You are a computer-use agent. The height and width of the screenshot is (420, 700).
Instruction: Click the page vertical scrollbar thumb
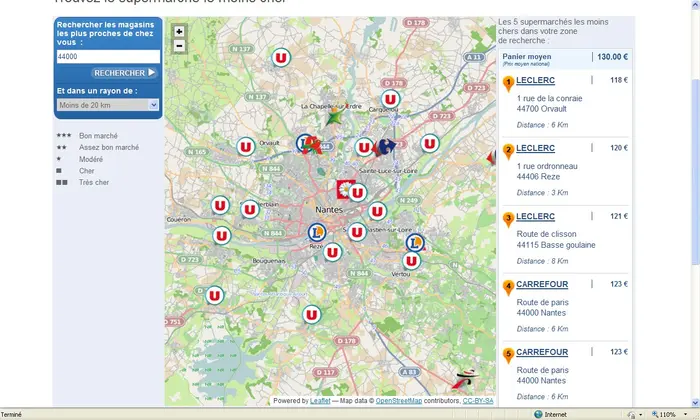(x=696, y=172)
